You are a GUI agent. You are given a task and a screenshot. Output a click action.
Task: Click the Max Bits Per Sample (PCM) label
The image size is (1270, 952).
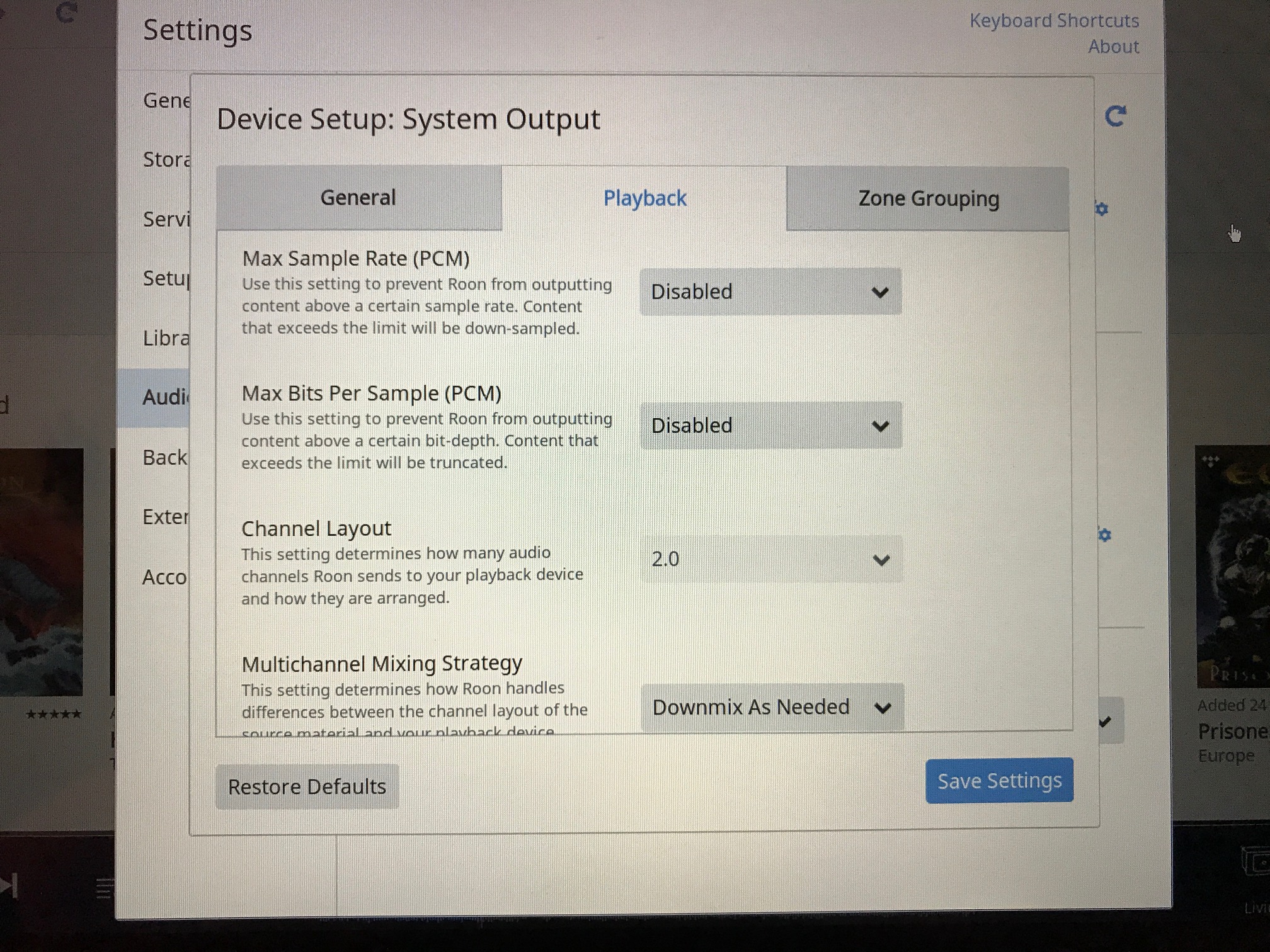tap(372, 394)
